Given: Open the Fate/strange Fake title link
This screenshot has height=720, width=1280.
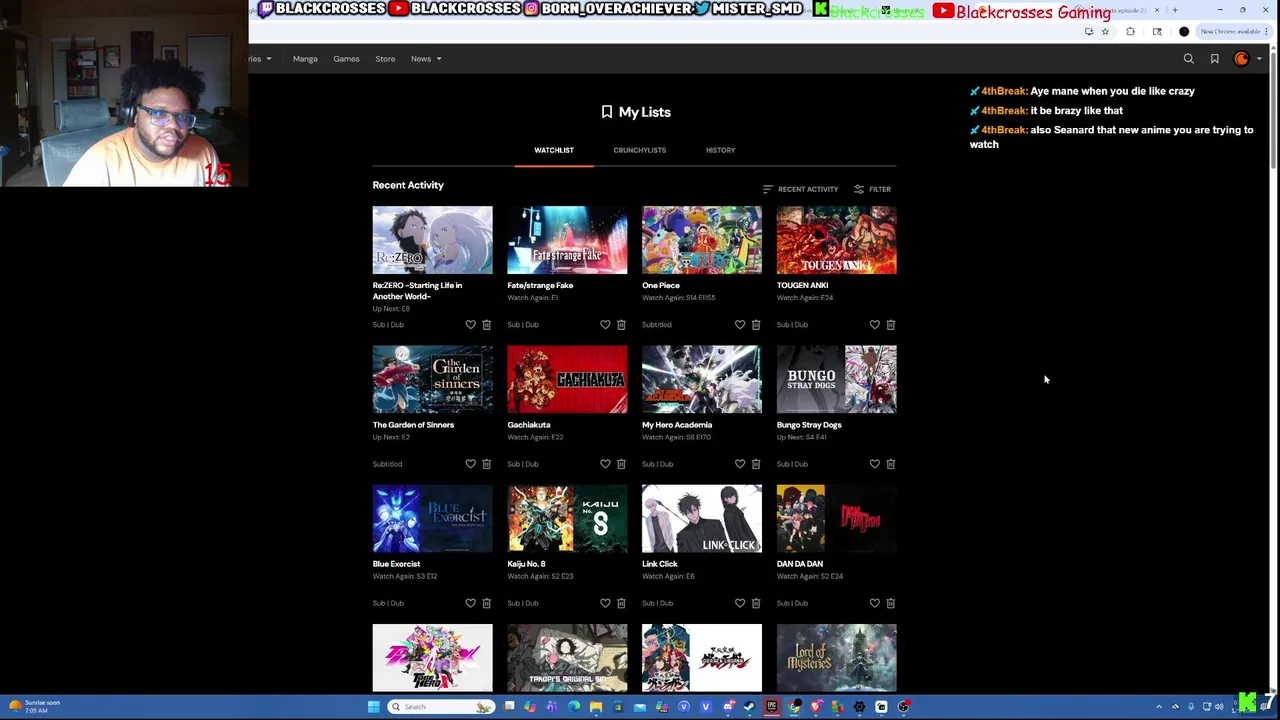Looking at the screenshot, I should [x=540, y=286].
